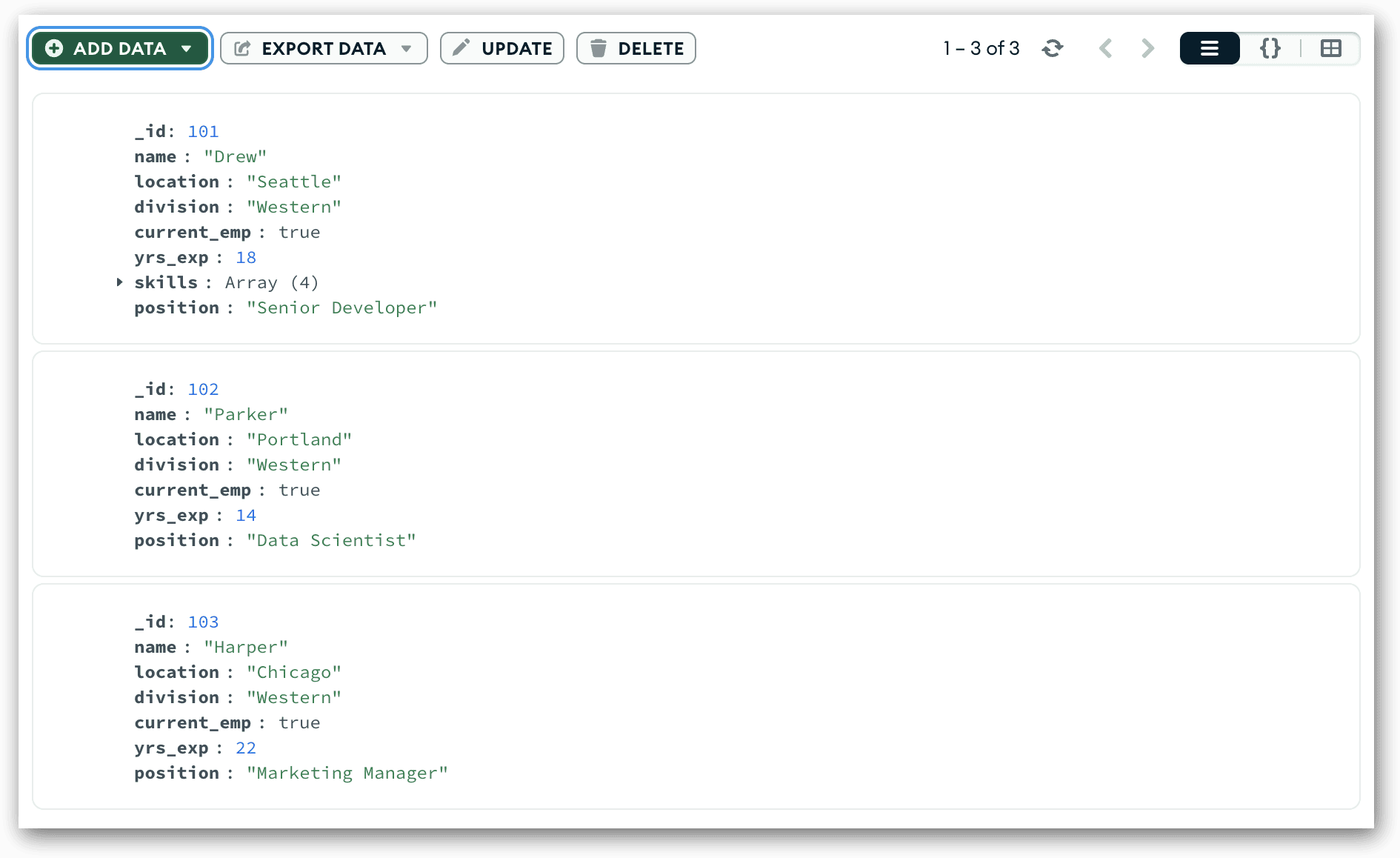Switch to list view
The width and height of the screenshot is (1400, 858).
[1210, 49]
